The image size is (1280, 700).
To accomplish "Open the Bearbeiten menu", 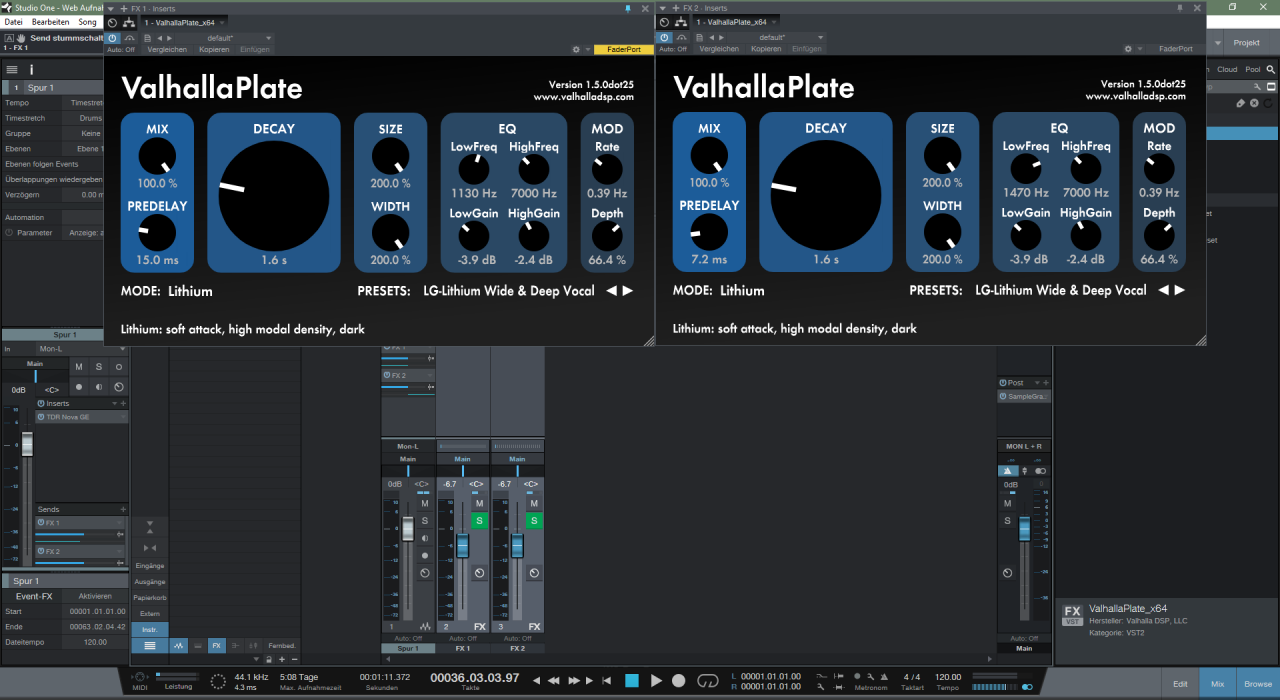I will [x=50, y=21].
